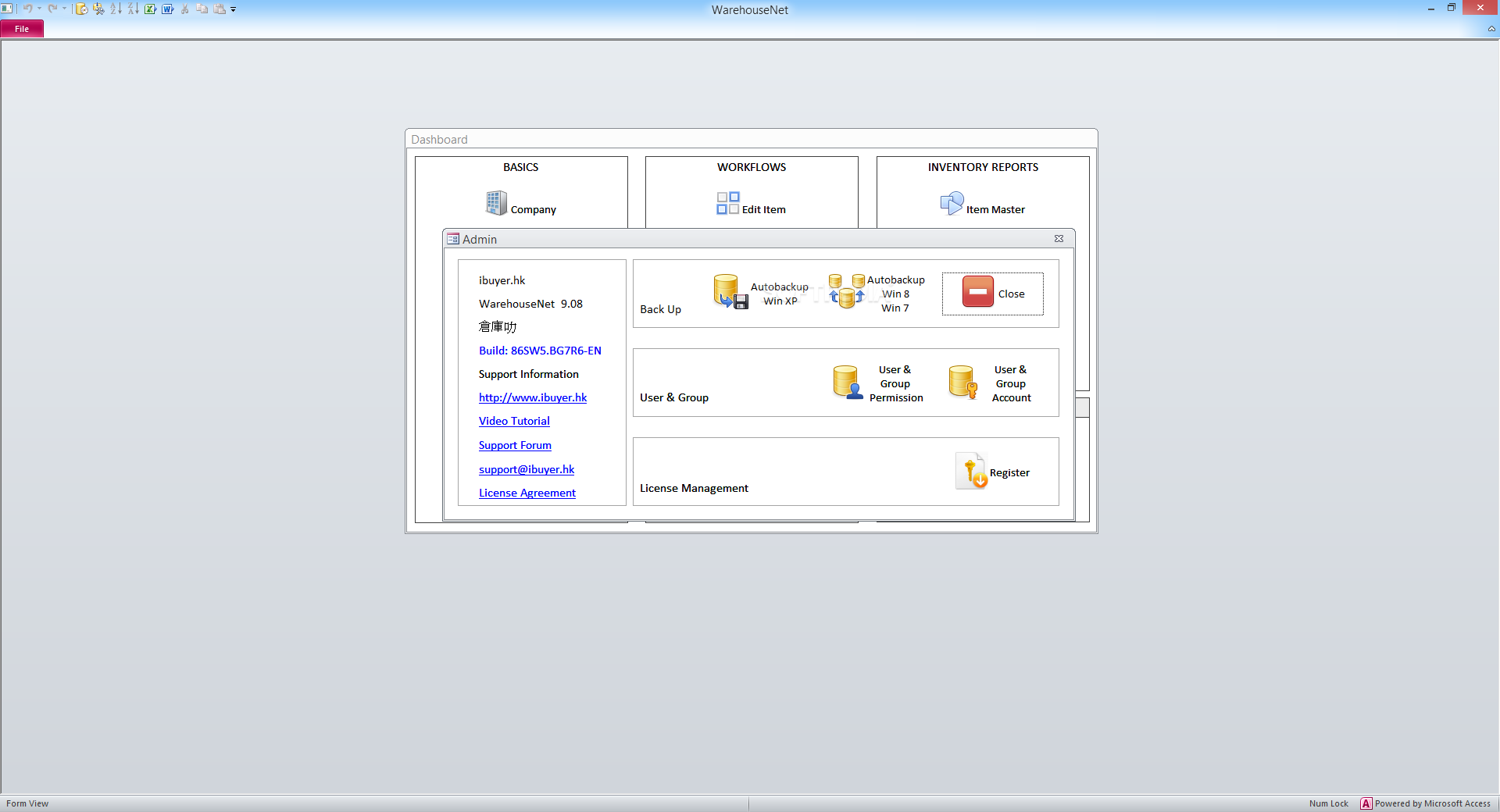Run Autobackup Win XP database icon
Screen dimensions: 1500x812
point(730,291)
